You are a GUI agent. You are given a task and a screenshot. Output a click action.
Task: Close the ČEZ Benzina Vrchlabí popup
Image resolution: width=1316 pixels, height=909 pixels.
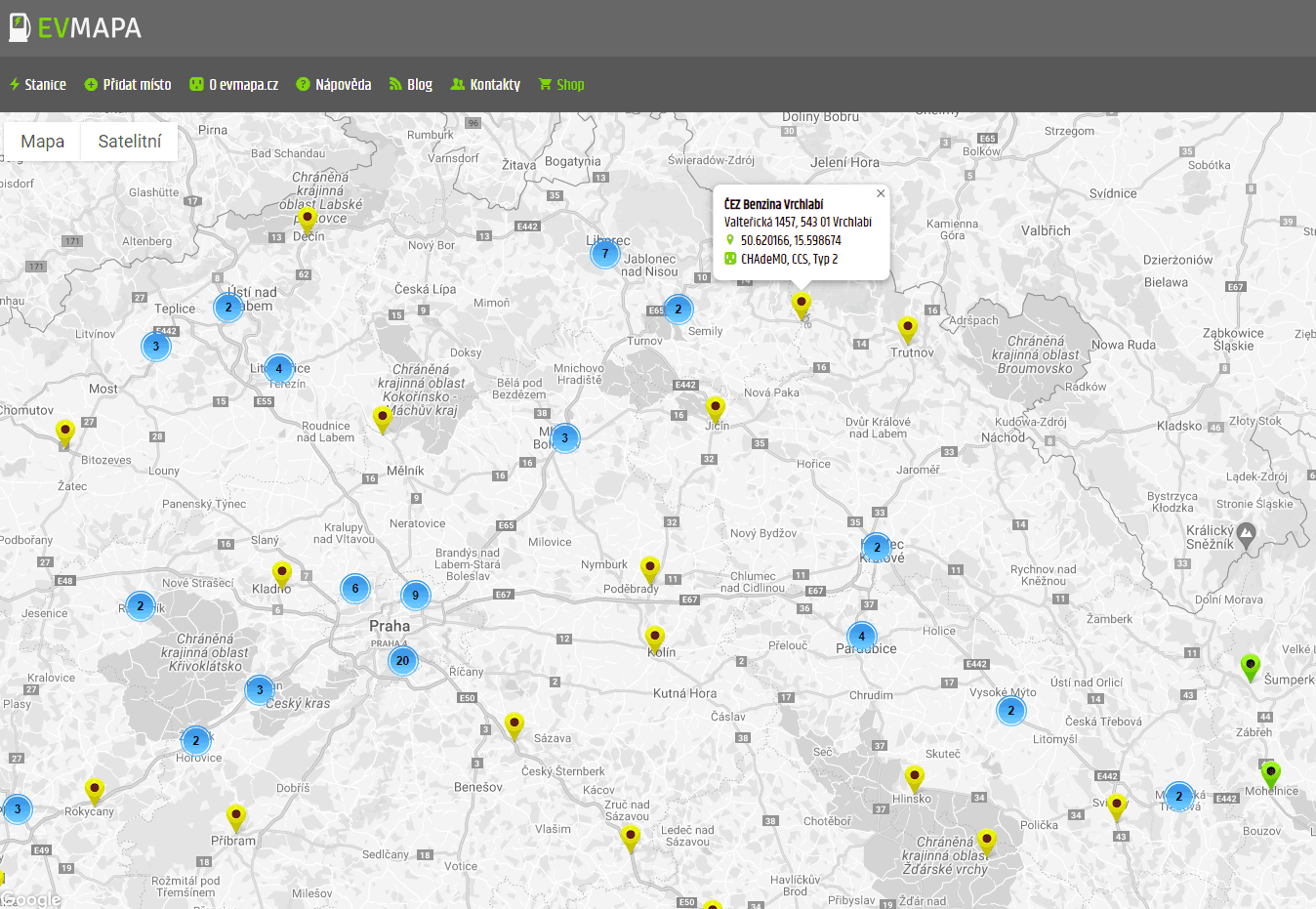pos(881,193)
